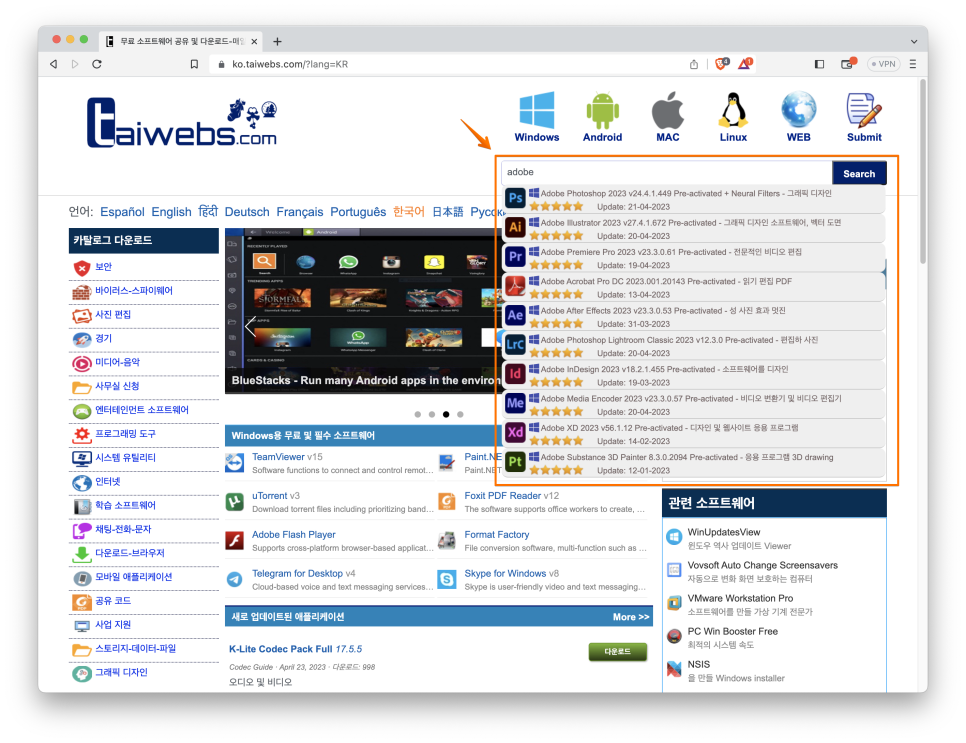Image resolution: width=966 pixels, height=743 pixels.
Task: Switch language to Deutsch
Action: (x=247, y=212)
